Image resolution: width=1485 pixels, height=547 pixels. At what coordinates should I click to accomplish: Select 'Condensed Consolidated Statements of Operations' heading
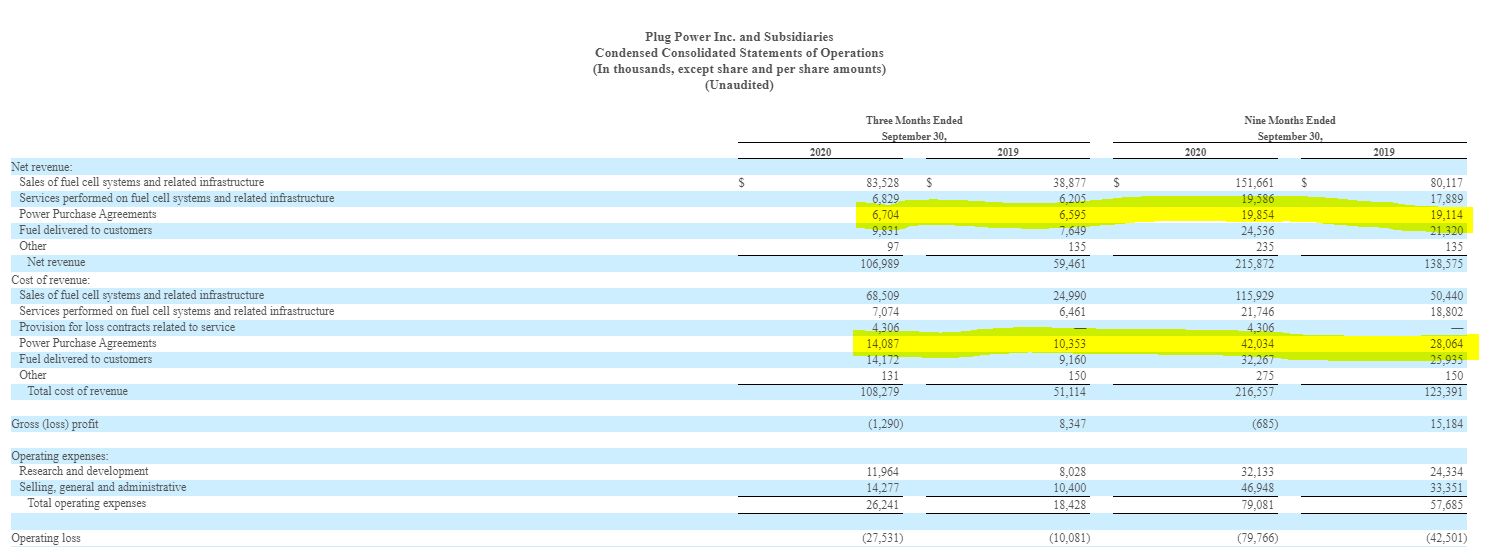[x=739, y=53]
